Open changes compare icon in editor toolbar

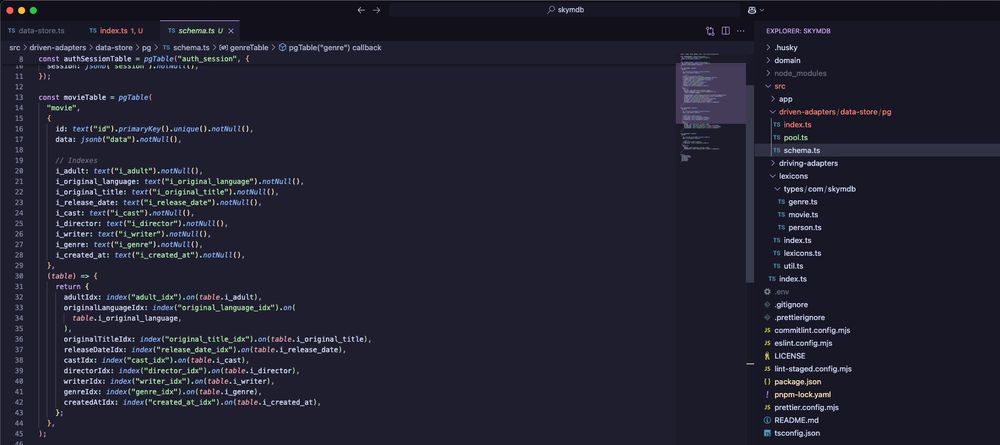coord(710,31)
